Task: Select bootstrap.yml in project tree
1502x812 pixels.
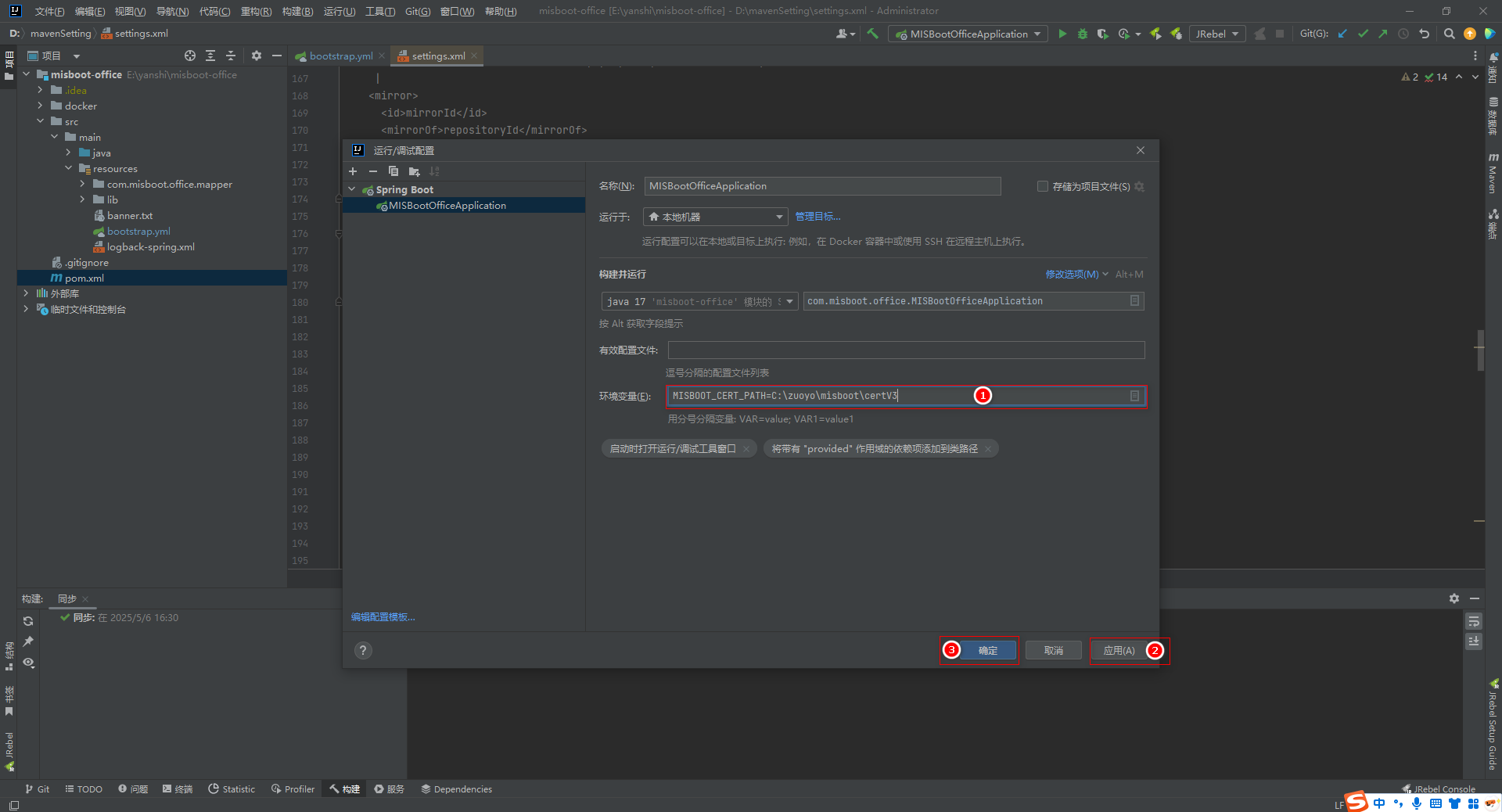Action: (138, 232)
